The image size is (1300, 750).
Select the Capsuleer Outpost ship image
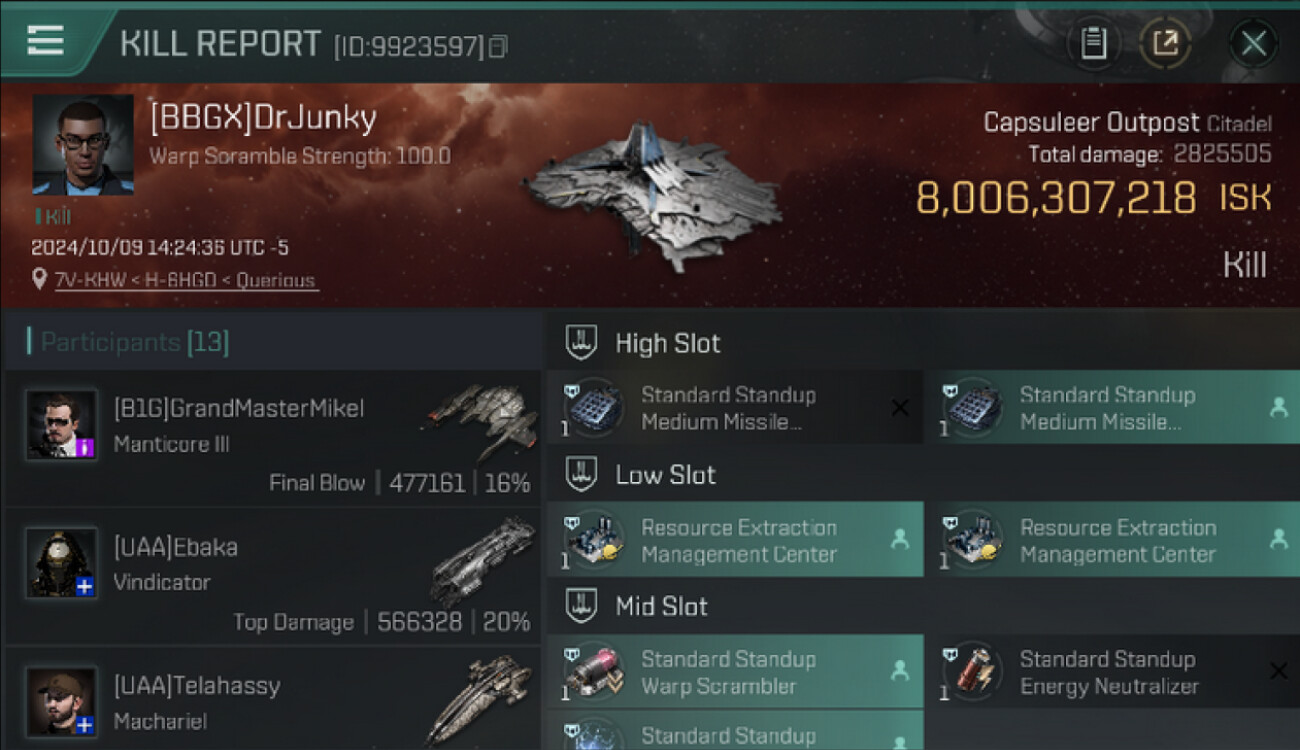(652, 196)
